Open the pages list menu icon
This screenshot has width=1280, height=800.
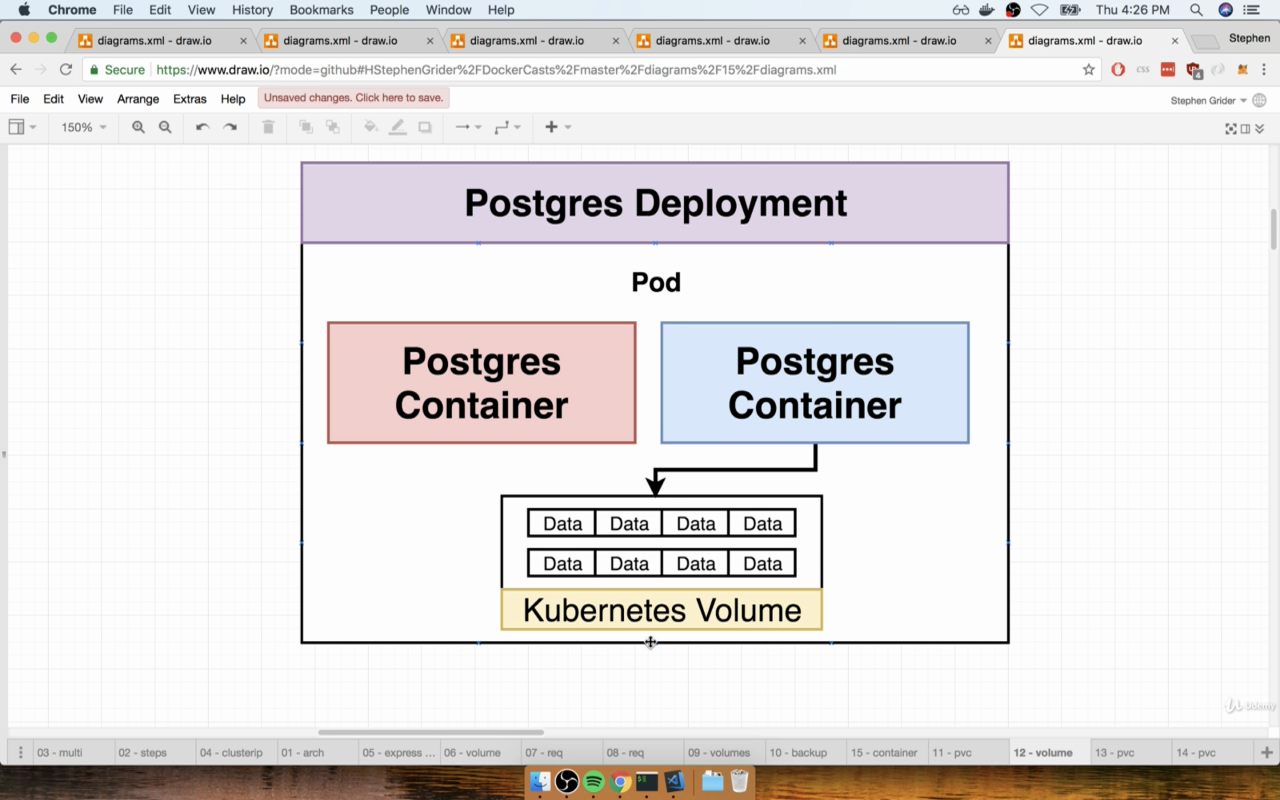20,752
